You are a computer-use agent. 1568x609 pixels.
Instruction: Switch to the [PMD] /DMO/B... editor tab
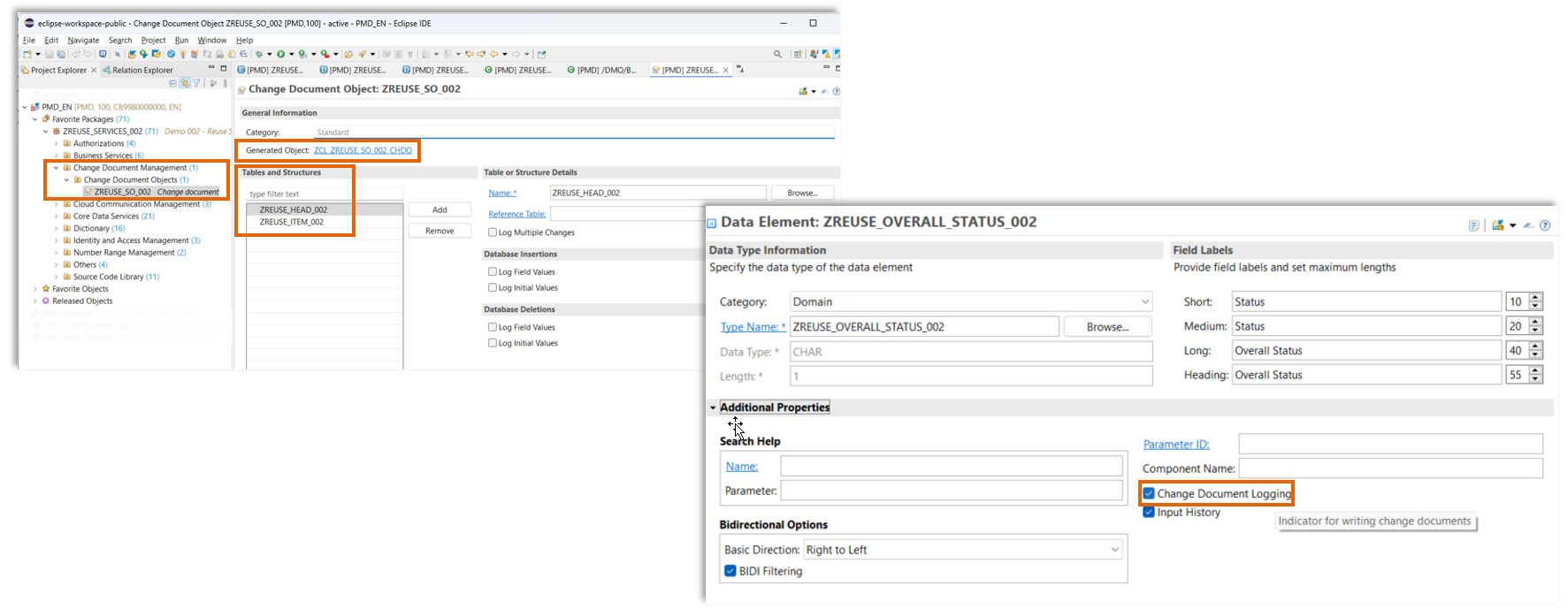point(601,70)
